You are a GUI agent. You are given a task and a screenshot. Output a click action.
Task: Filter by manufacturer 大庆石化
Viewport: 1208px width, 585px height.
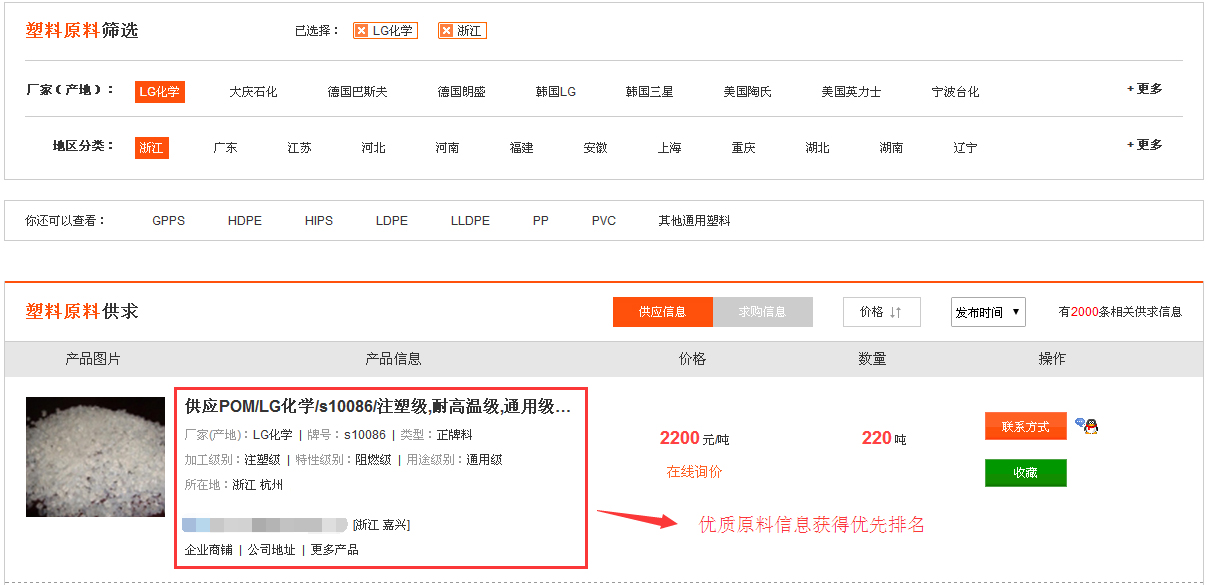tap(253, 92)
